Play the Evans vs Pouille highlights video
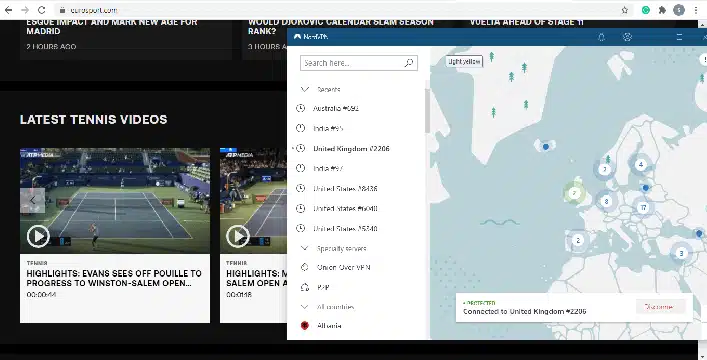Viewport: 707px width, 360px height. tap(38, 236)
